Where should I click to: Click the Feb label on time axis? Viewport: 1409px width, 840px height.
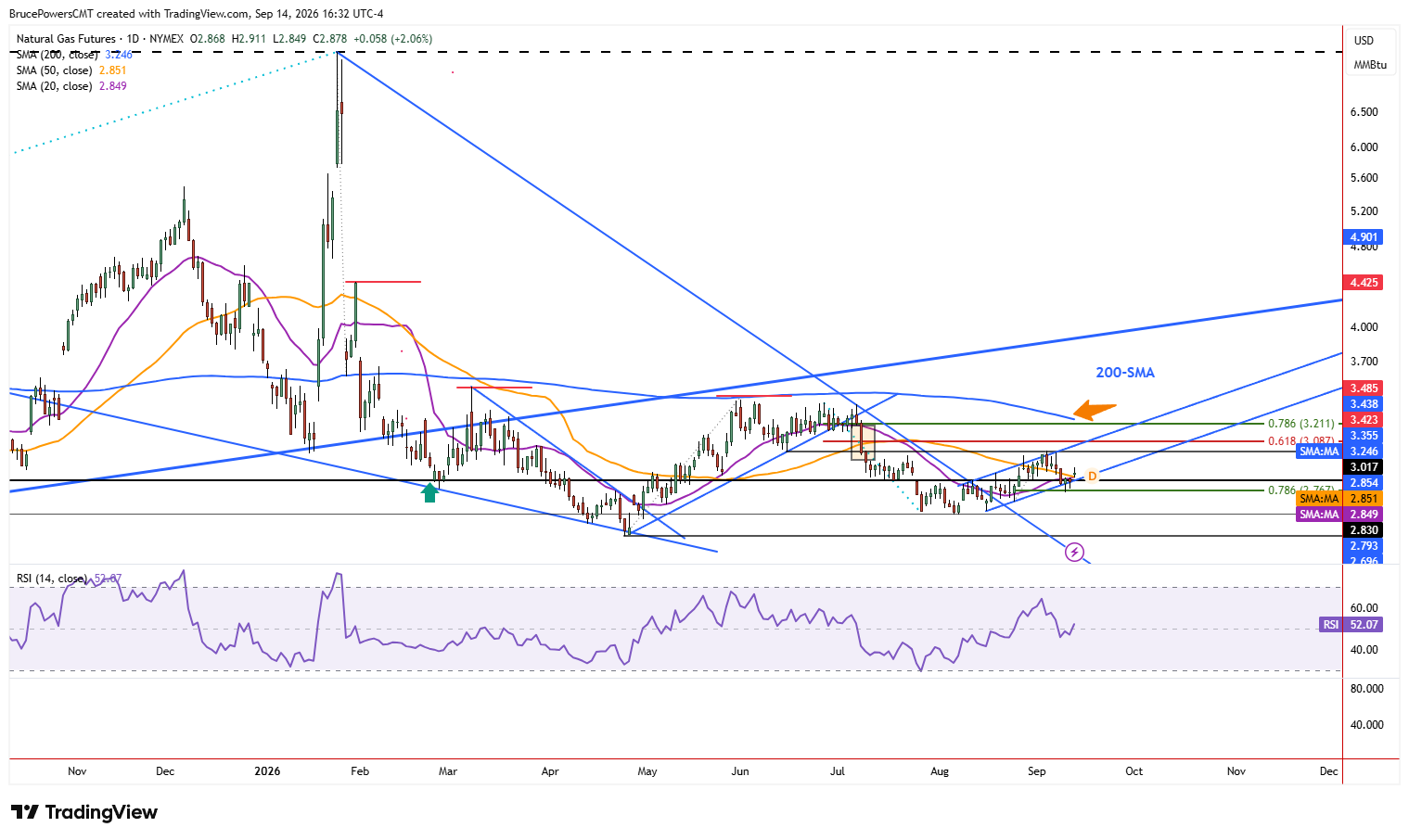(360, 771)
